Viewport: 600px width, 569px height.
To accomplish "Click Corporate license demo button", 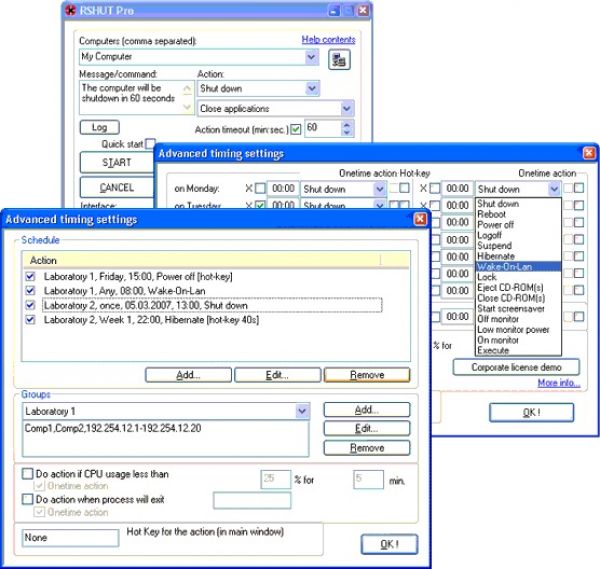I will pyautogui.click(x=516, y=367).
